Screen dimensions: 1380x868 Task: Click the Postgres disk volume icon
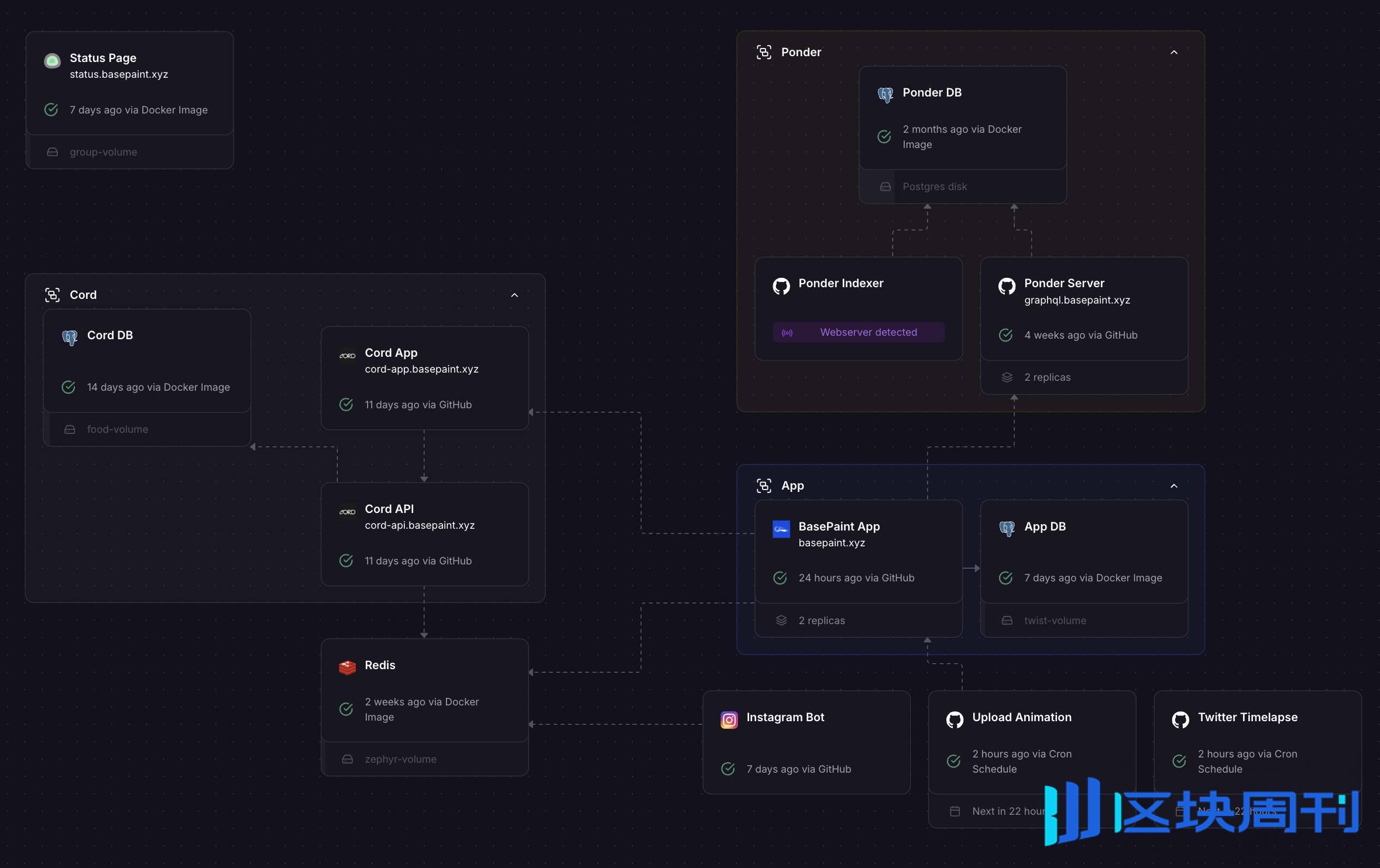click(x=885, y=187)
